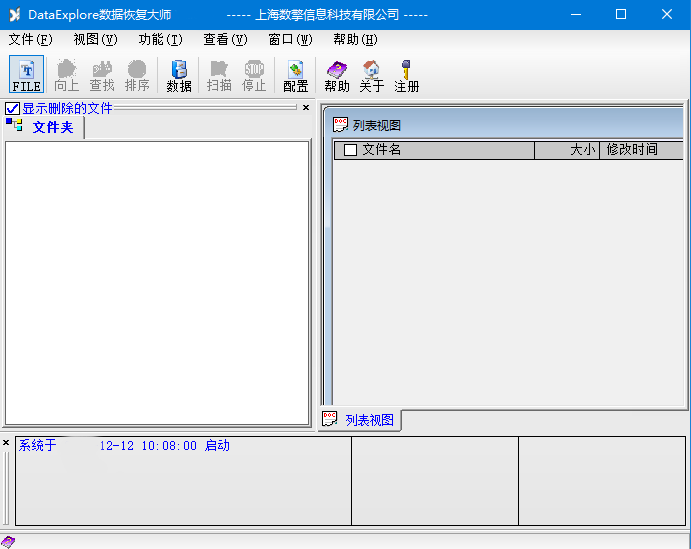Click the help book icon in status bar
The image size is (691, 549).
point(8,542)
